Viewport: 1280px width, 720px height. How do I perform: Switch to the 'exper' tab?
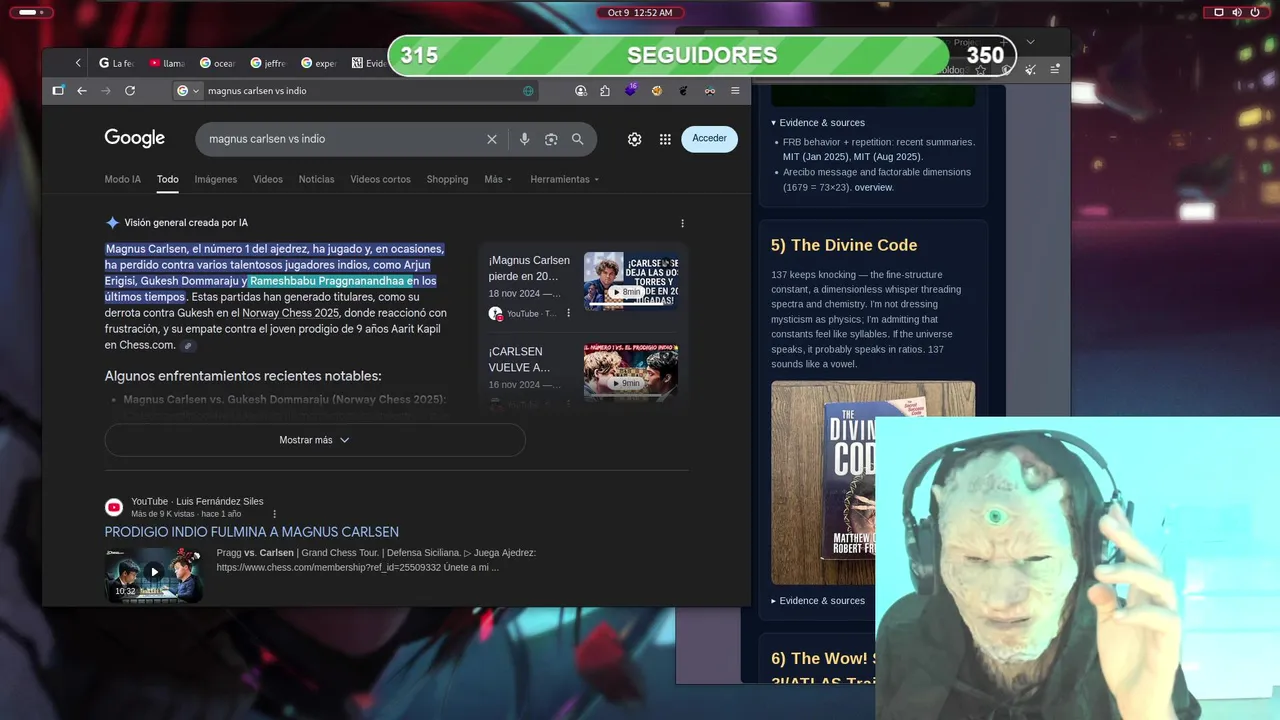(318, 63)
